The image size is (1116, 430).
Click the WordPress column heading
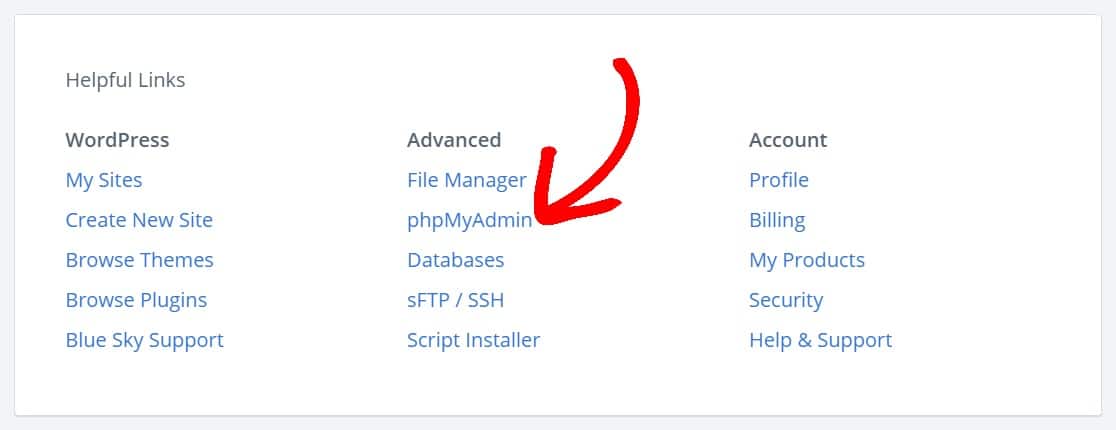(x=117, y=140)
